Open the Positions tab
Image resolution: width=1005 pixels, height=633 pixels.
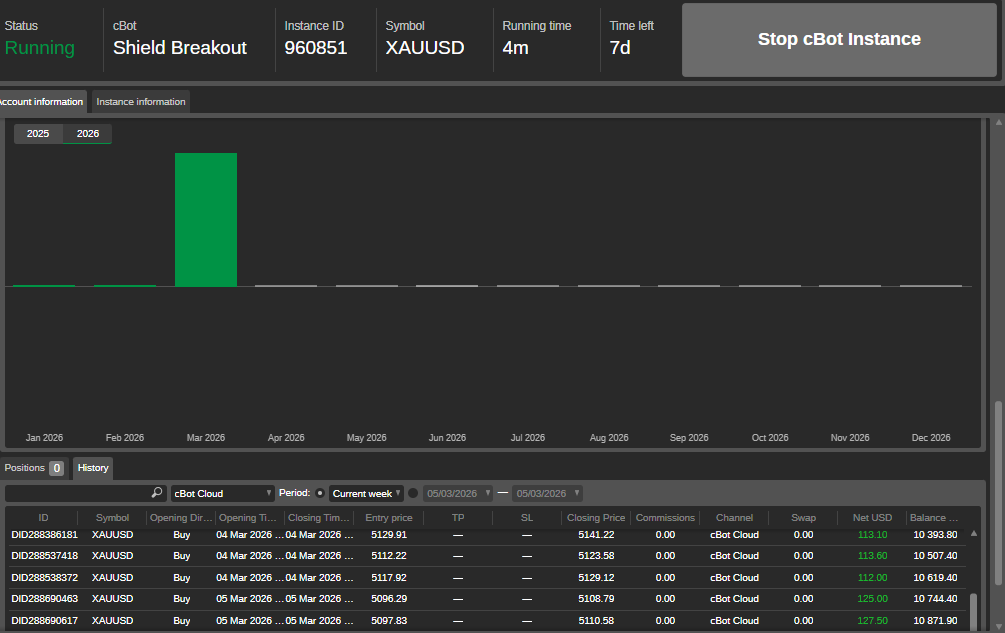coord(33,468)
